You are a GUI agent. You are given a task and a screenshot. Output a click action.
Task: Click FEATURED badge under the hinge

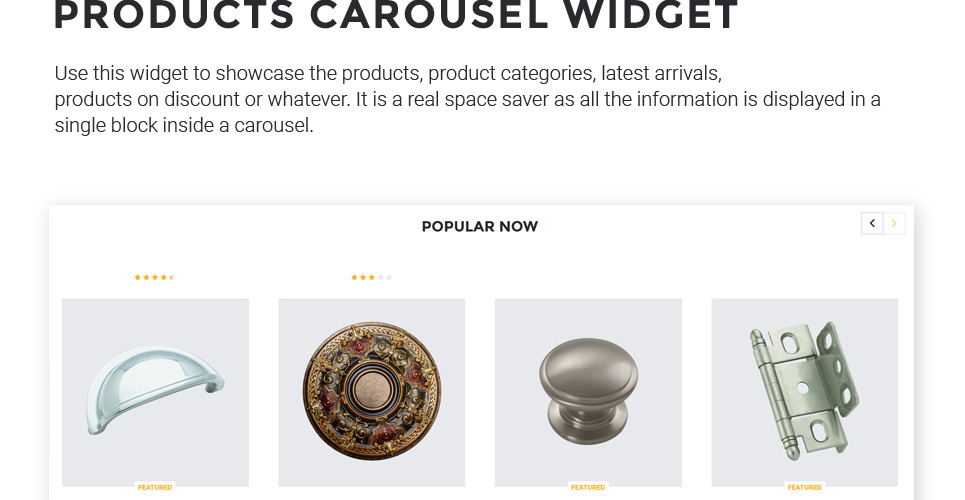point(804,487)
